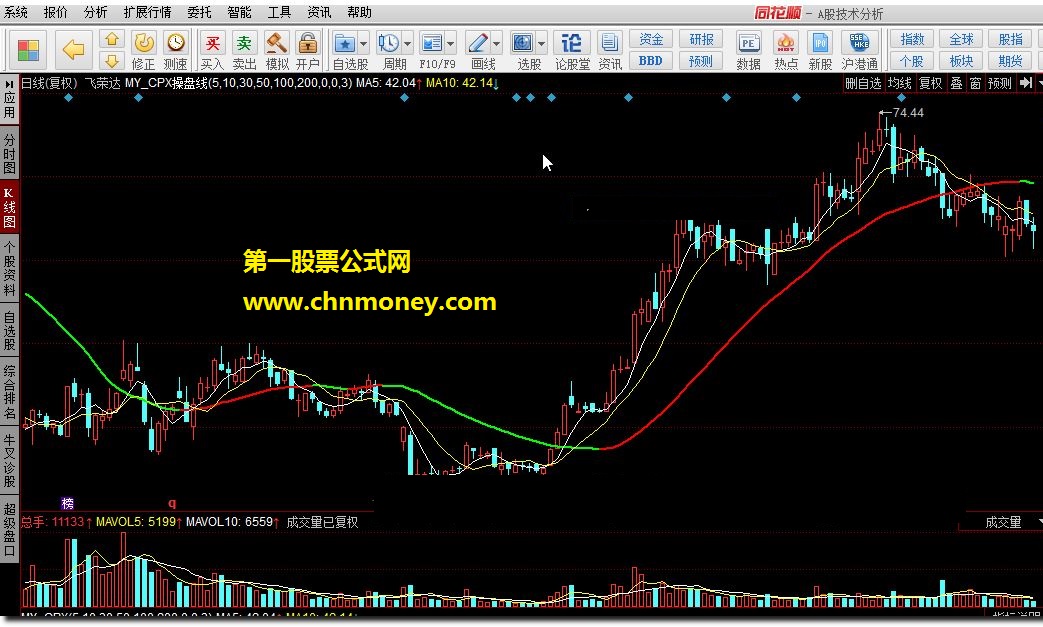
Task: Open the 工具 menu
Action: 279,12
